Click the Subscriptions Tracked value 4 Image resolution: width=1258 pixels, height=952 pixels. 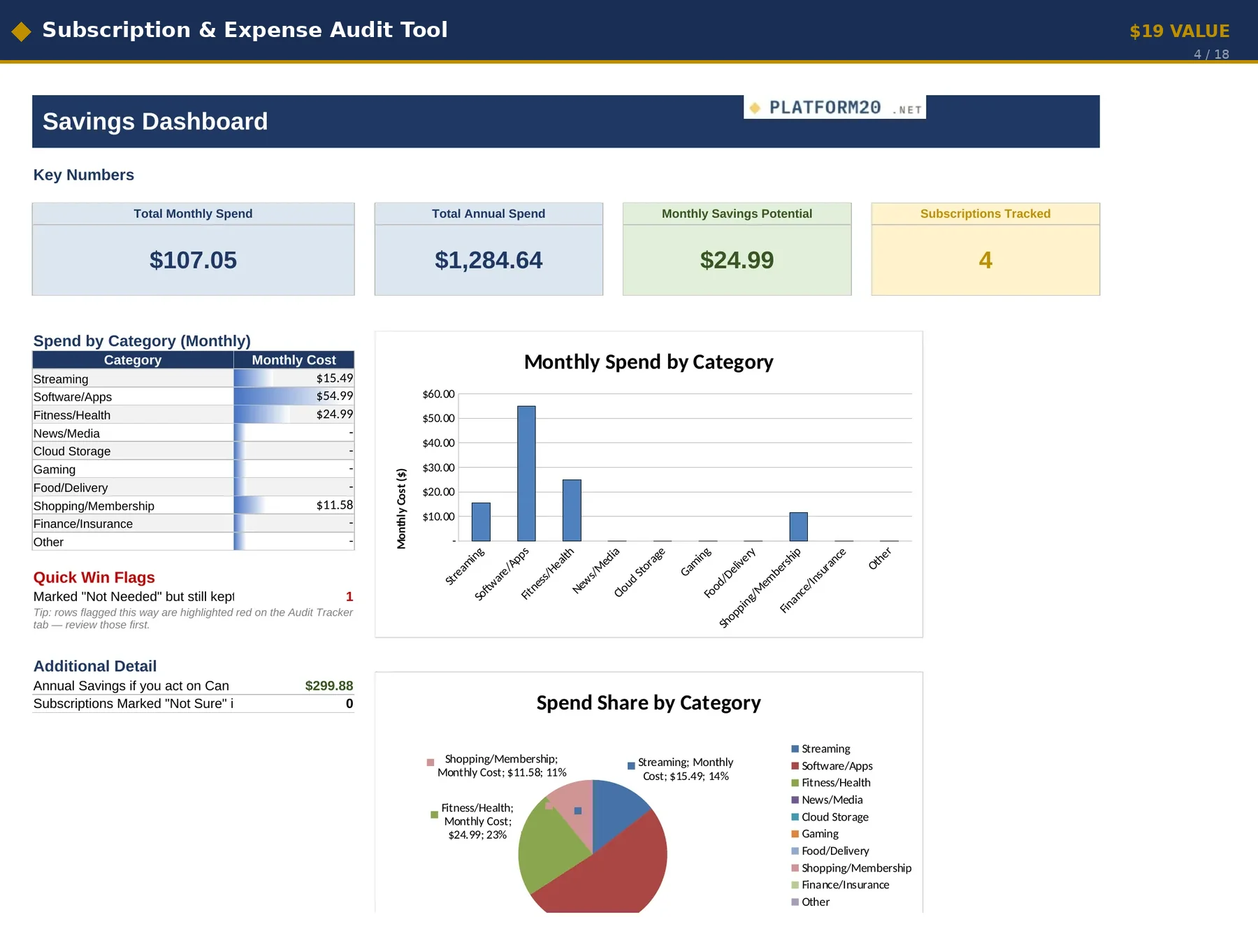(985, 260)
